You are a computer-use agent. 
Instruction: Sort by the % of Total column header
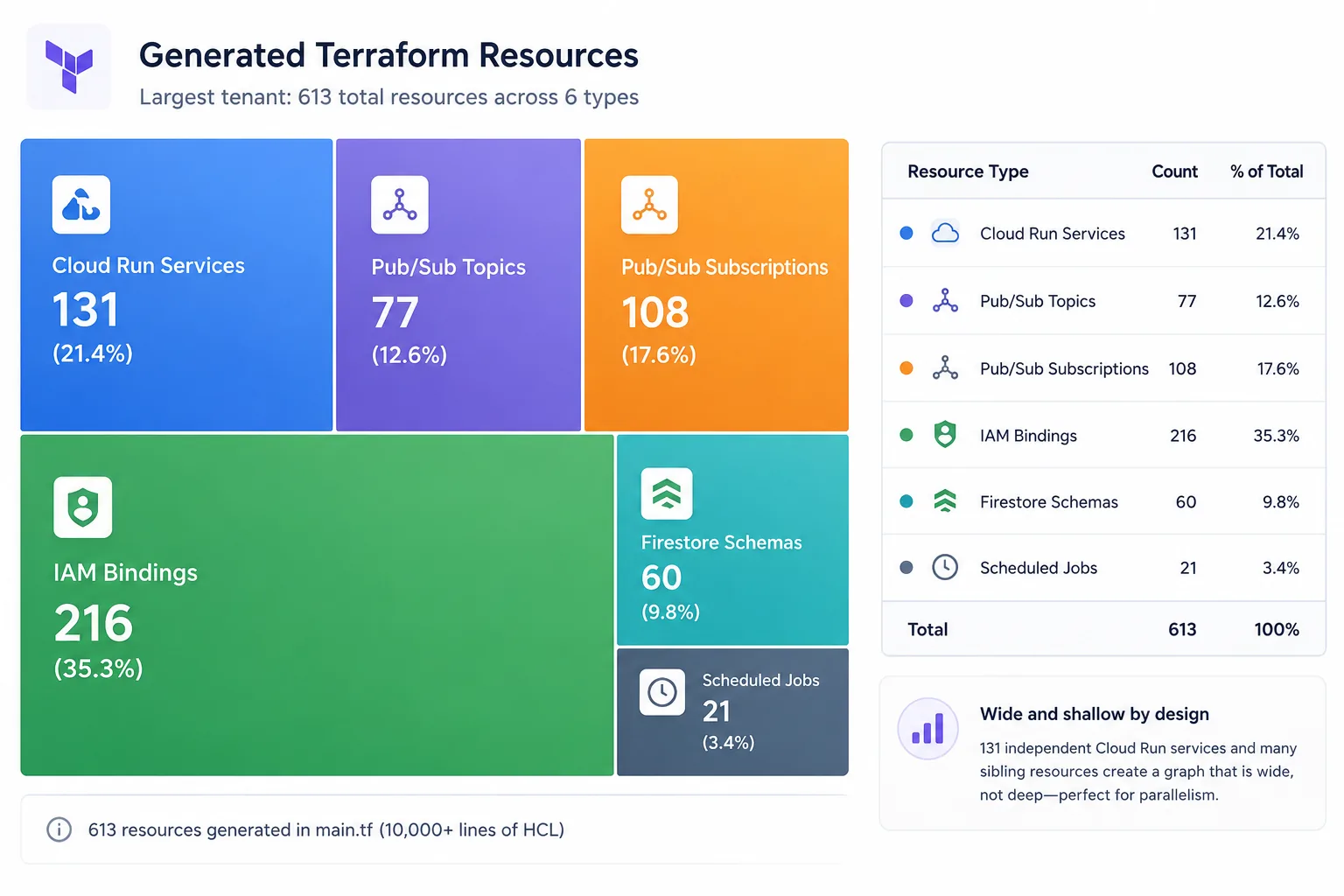point(1266,171)
